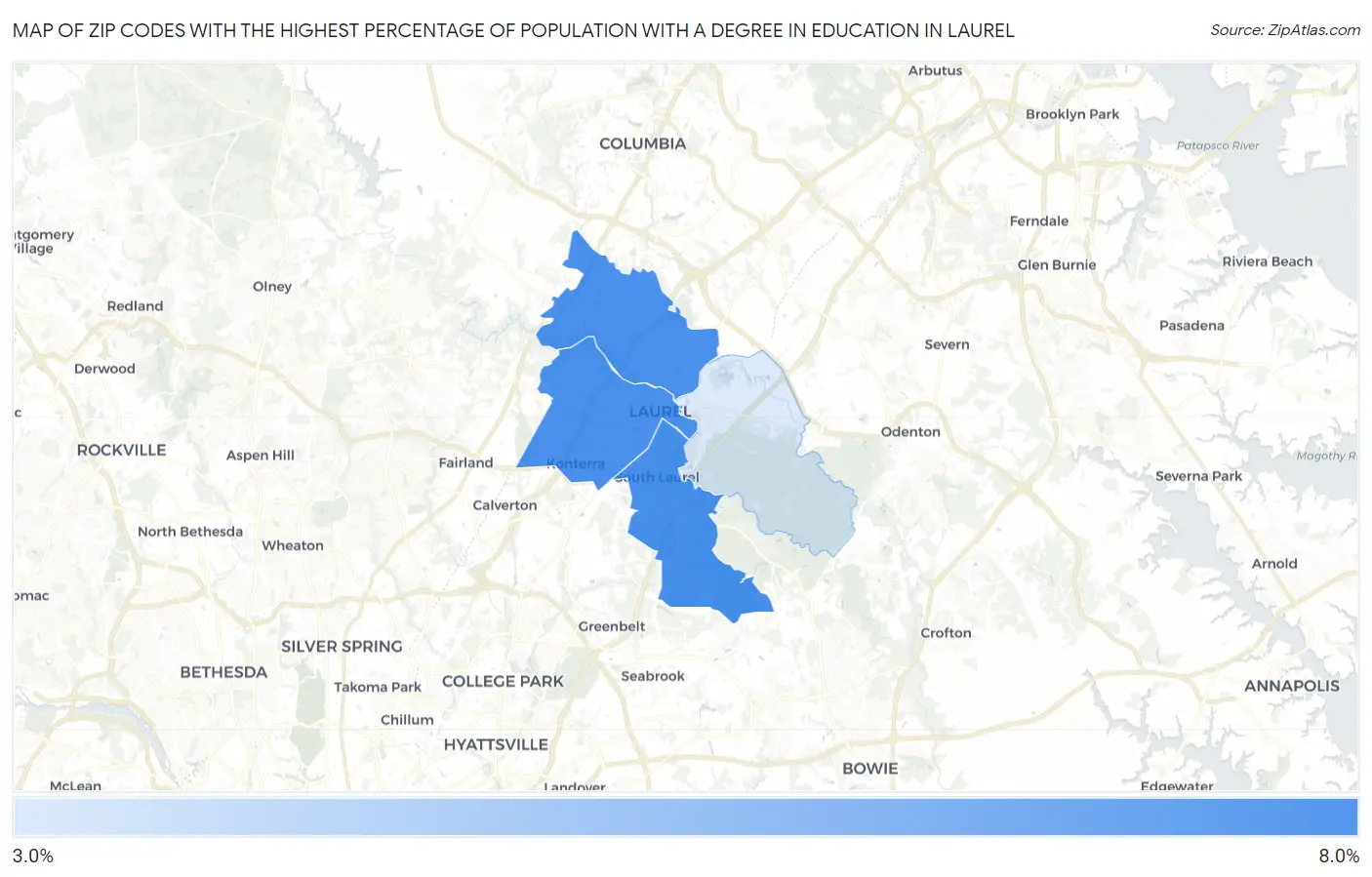This screenshot has width=1372, height=877.
Task: Click the Brooklyn Park label
Action: pyautogui.click(x=1072, y=114)
